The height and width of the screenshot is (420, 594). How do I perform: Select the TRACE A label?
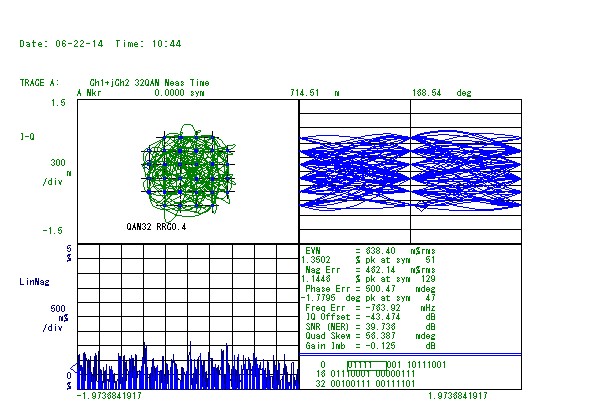[x=39, y=83]
